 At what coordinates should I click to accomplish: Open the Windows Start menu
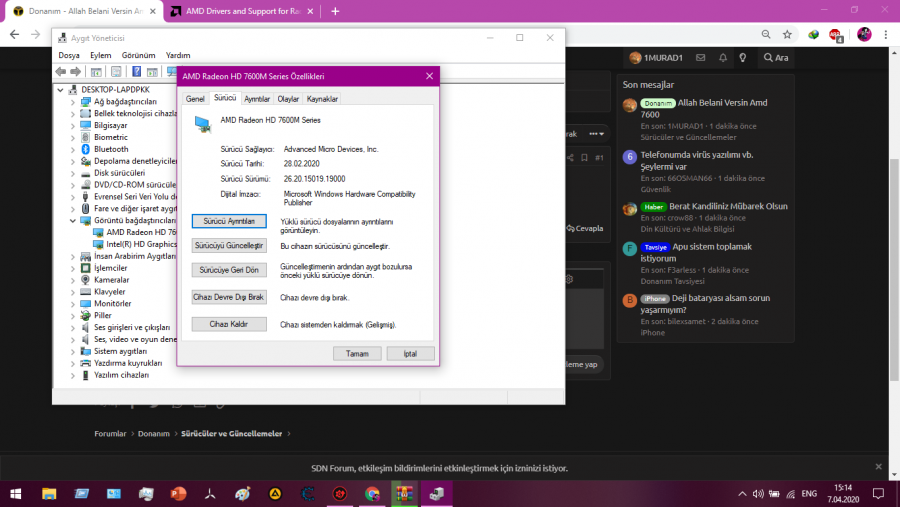pos(15,494)
